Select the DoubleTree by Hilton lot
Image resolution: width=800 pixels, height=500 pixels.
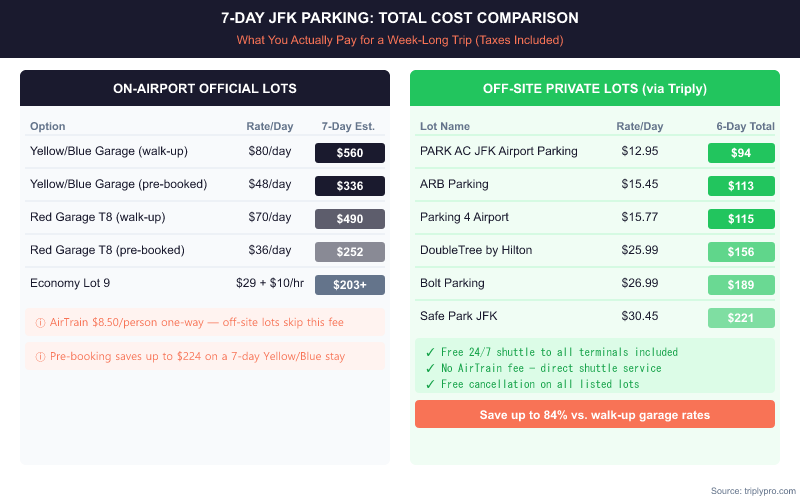coord(476,251)
